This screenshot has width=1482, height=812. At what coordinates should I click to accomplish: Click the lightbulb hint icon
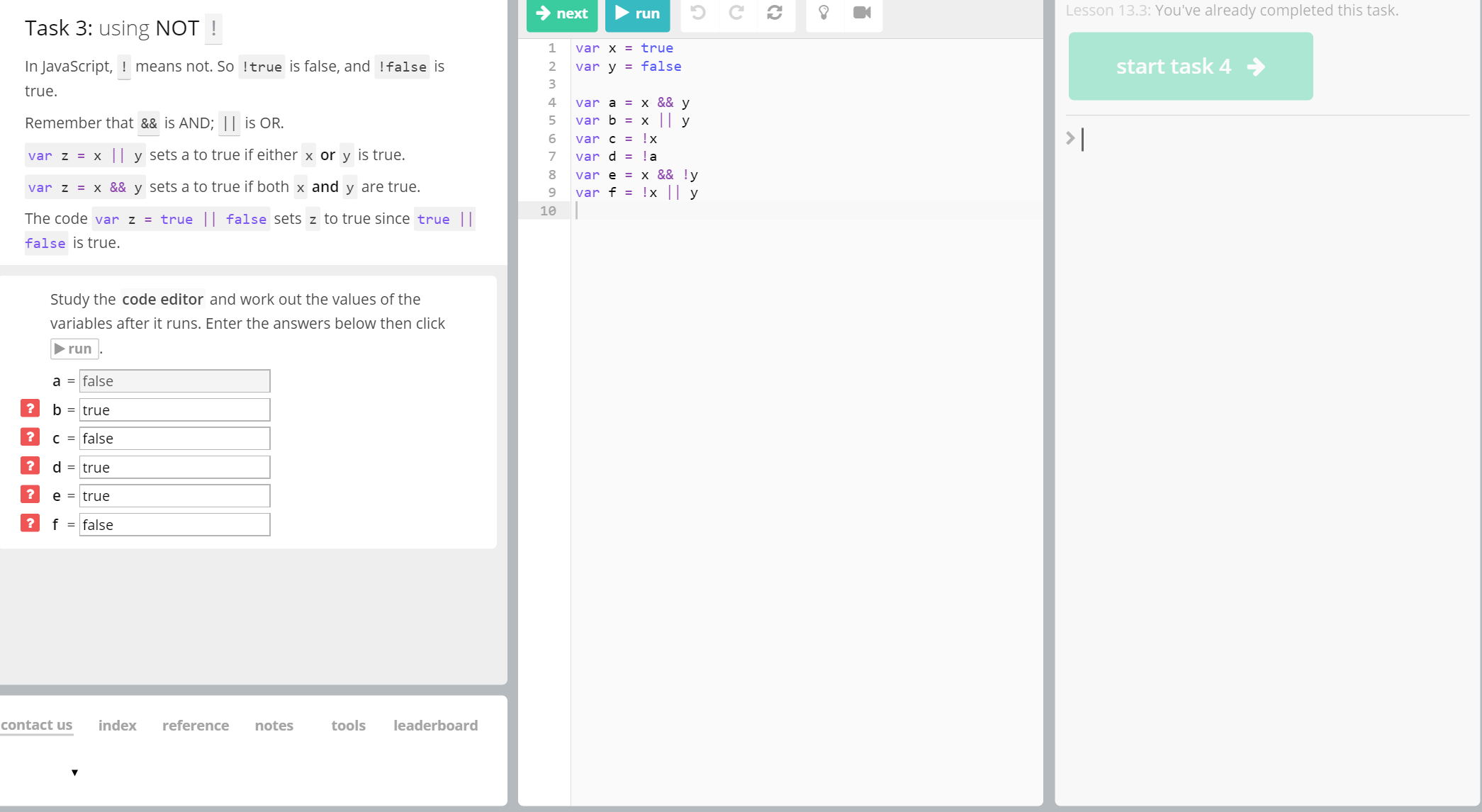(x=824, y=13)
